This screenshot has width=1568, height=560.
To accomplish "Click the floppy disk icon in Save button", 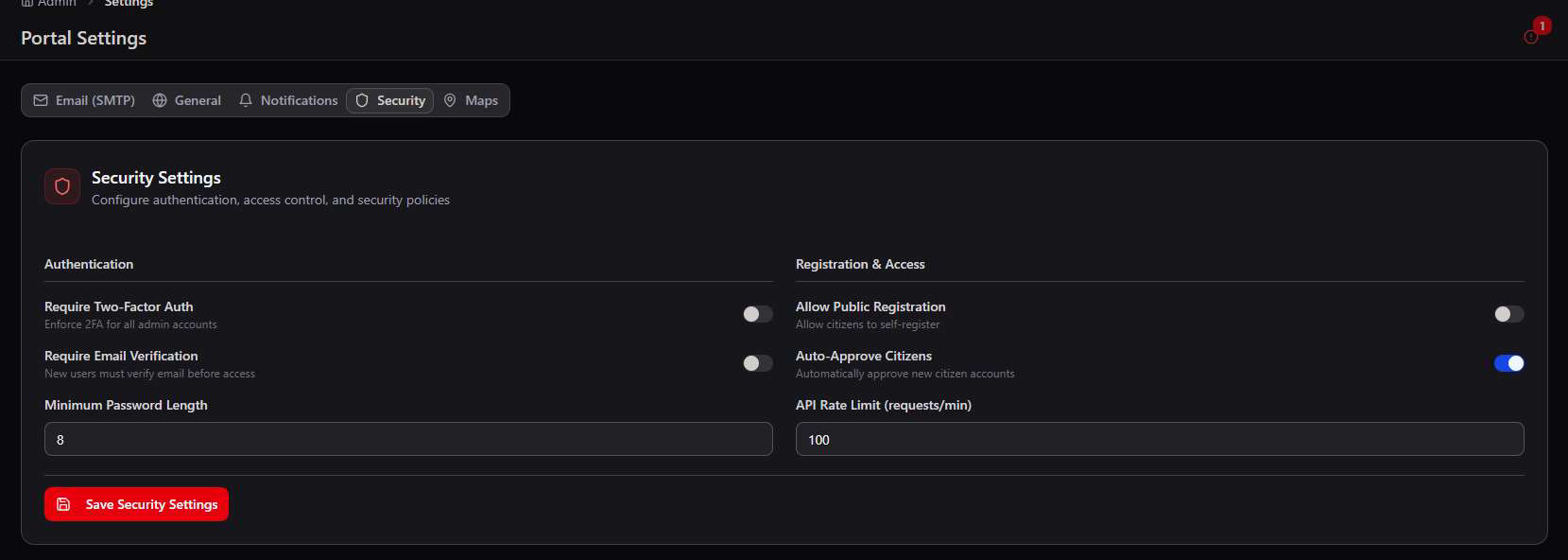I will tap(63, 504).
